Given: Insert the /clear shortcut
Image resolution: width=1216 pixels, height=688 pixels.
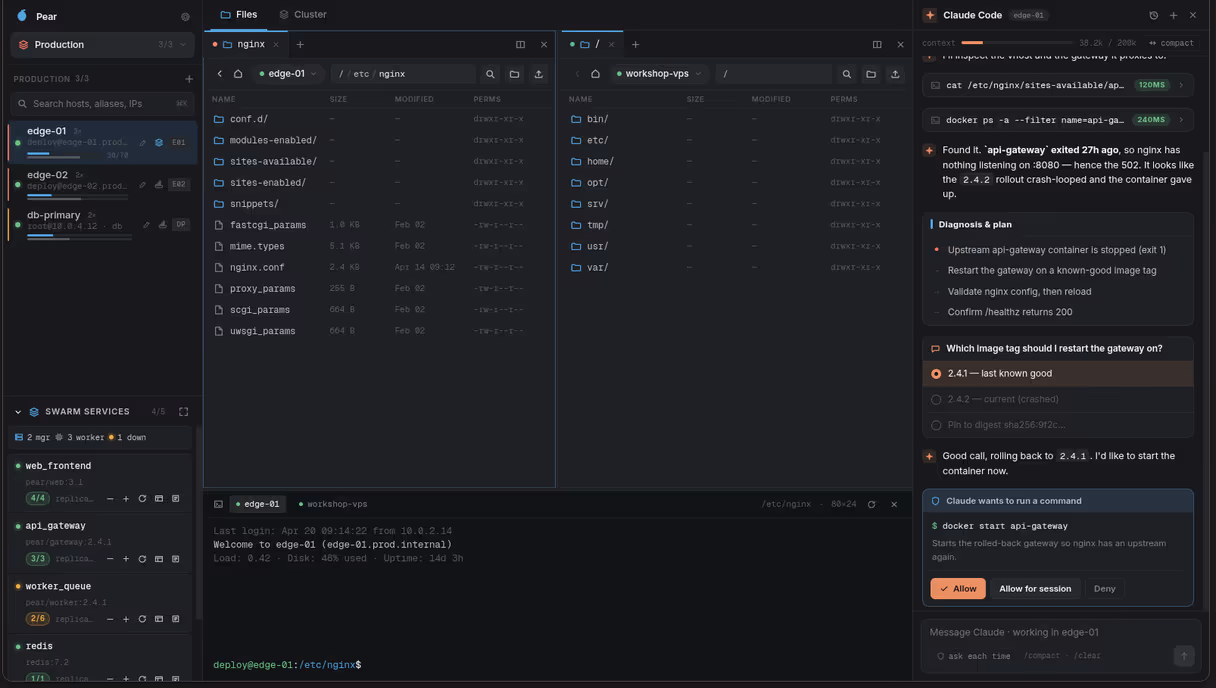Looking at the screenshot, I should [1087, 656].
